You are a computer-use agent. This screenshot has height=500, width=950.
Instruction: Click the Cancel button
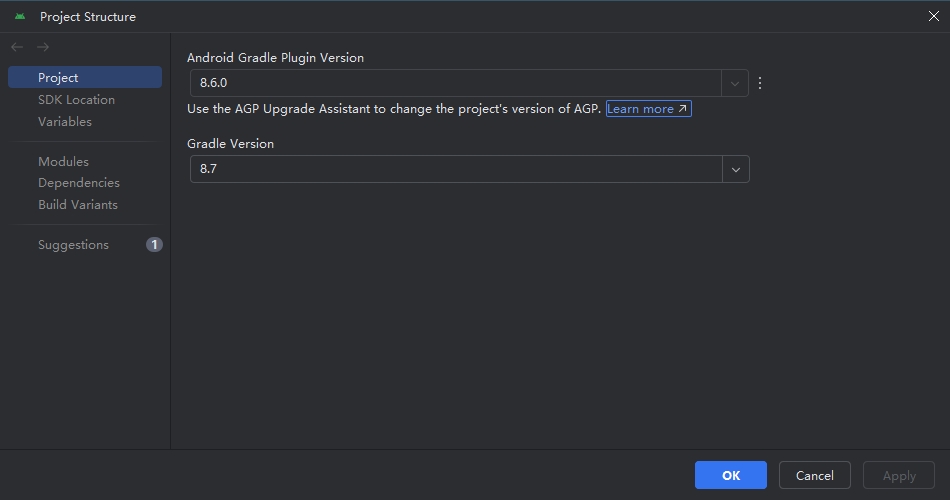[814, 476]
